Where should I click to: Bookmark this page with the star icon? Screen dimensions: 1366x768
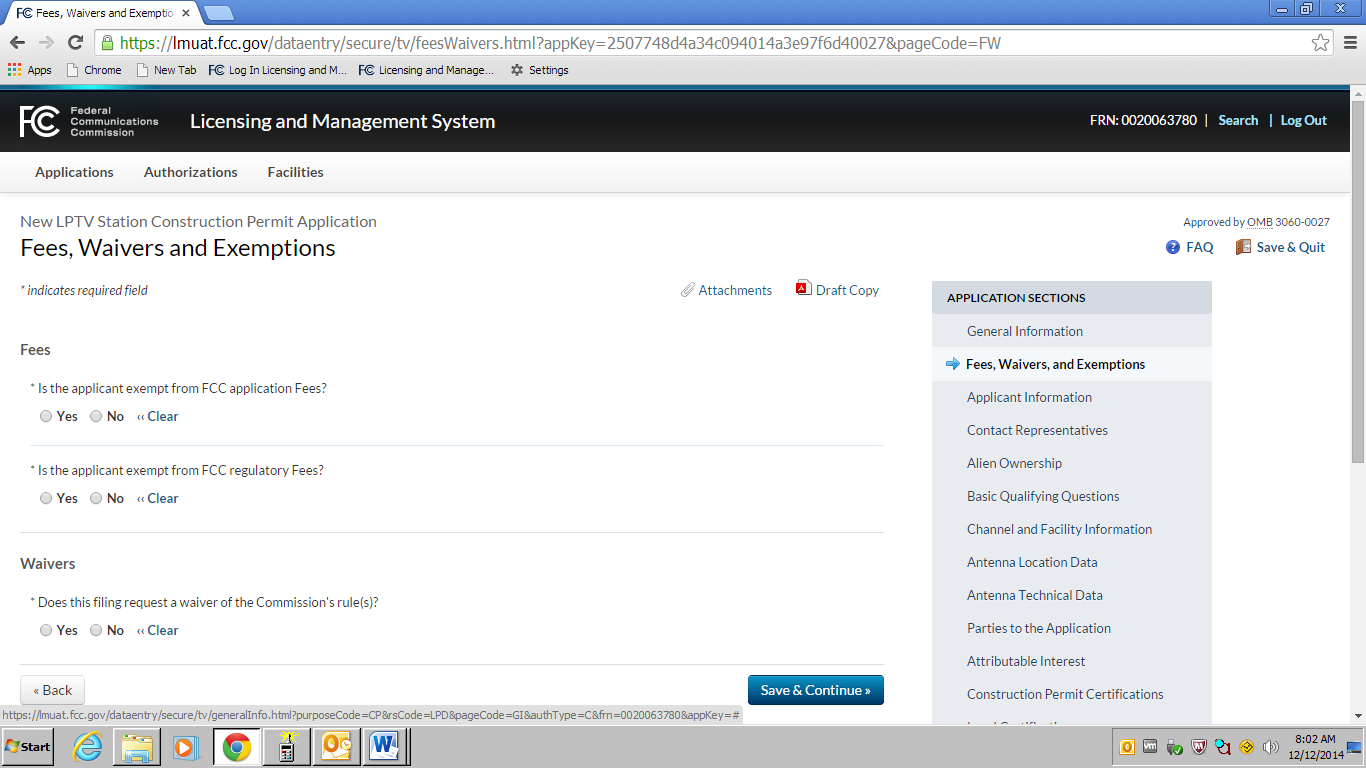click(1321, 43)
